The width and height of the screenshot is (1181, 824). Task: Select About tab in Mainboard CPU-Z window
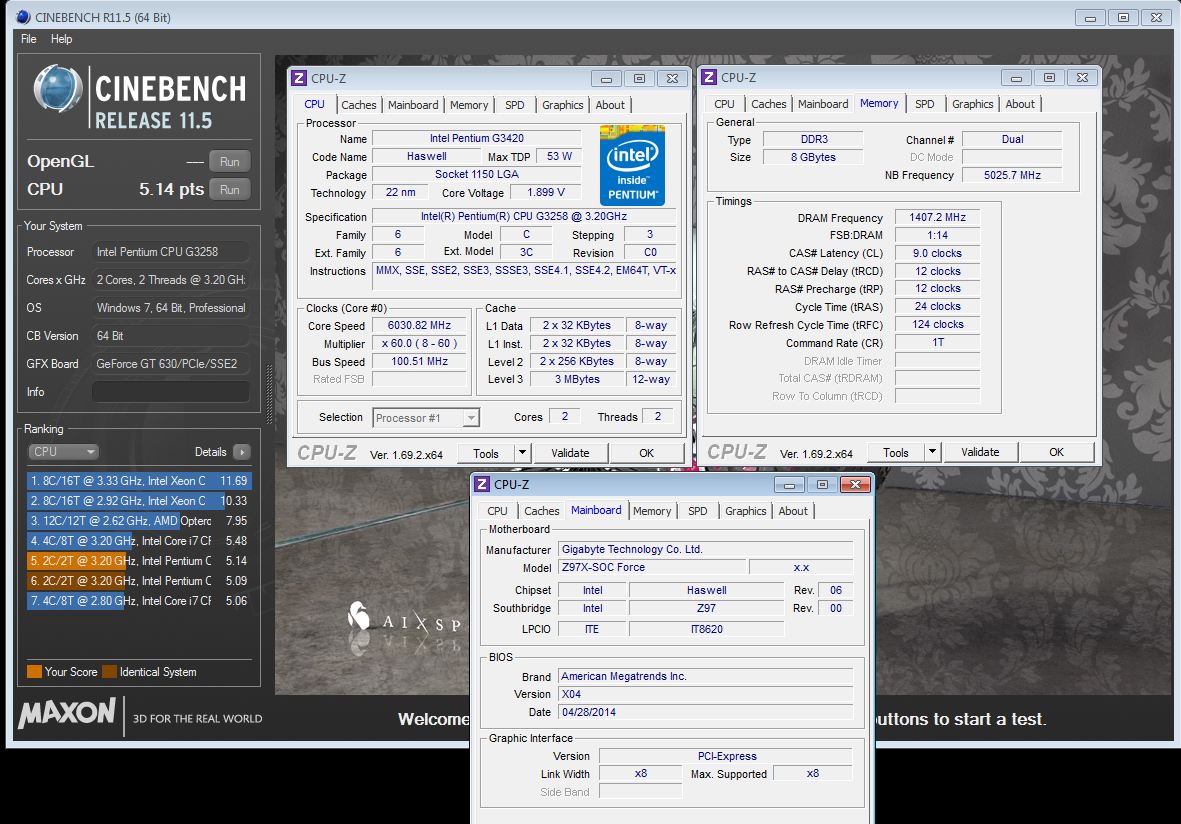click(793, 511)
